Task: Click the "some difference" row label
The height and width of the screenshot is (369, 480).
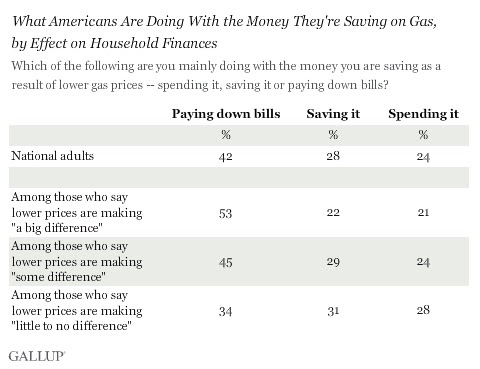Action: pyautogui.click(x=77, y=262)
